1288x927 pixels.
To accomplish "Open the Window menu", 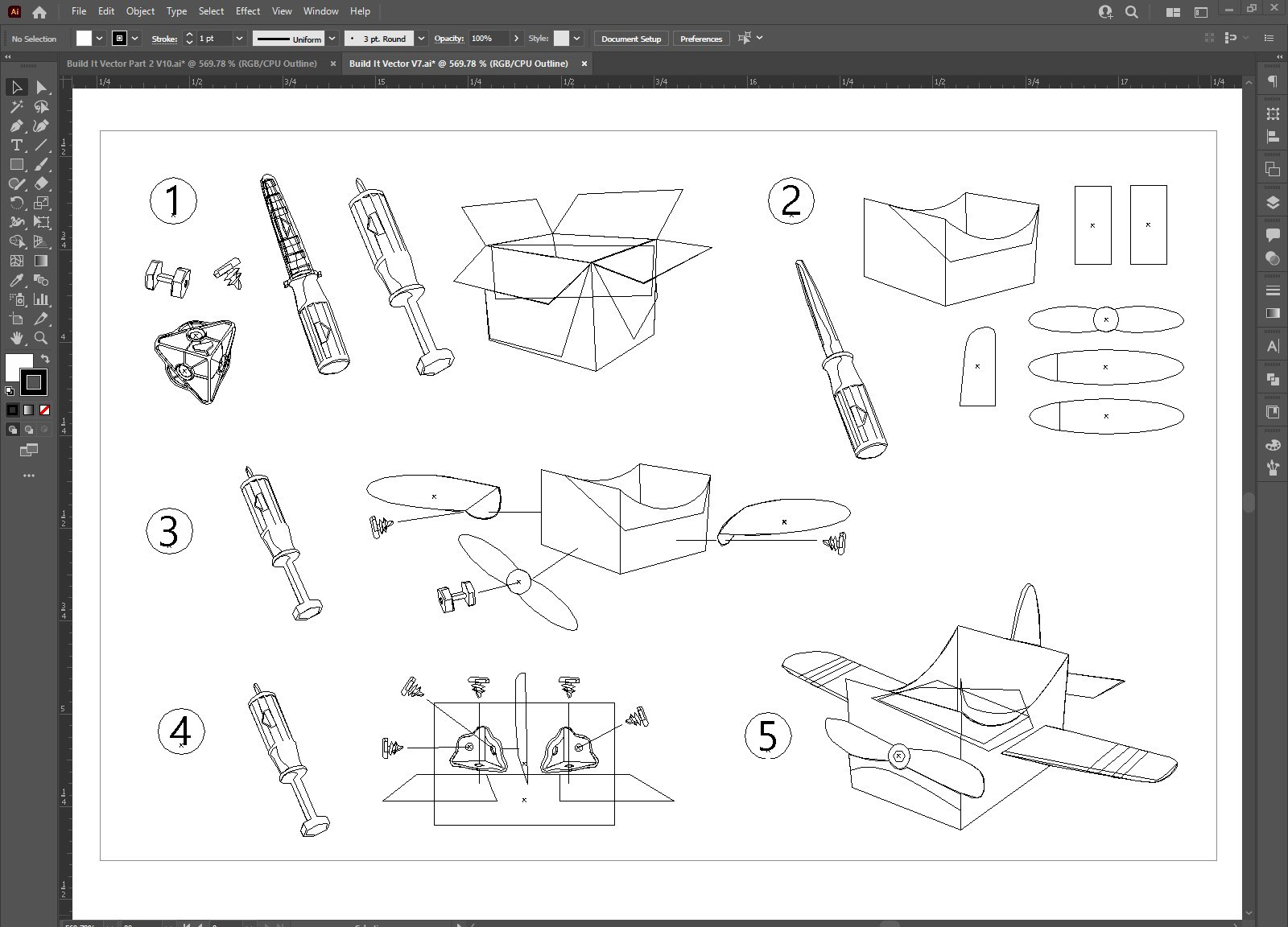I will click(320, 11).
